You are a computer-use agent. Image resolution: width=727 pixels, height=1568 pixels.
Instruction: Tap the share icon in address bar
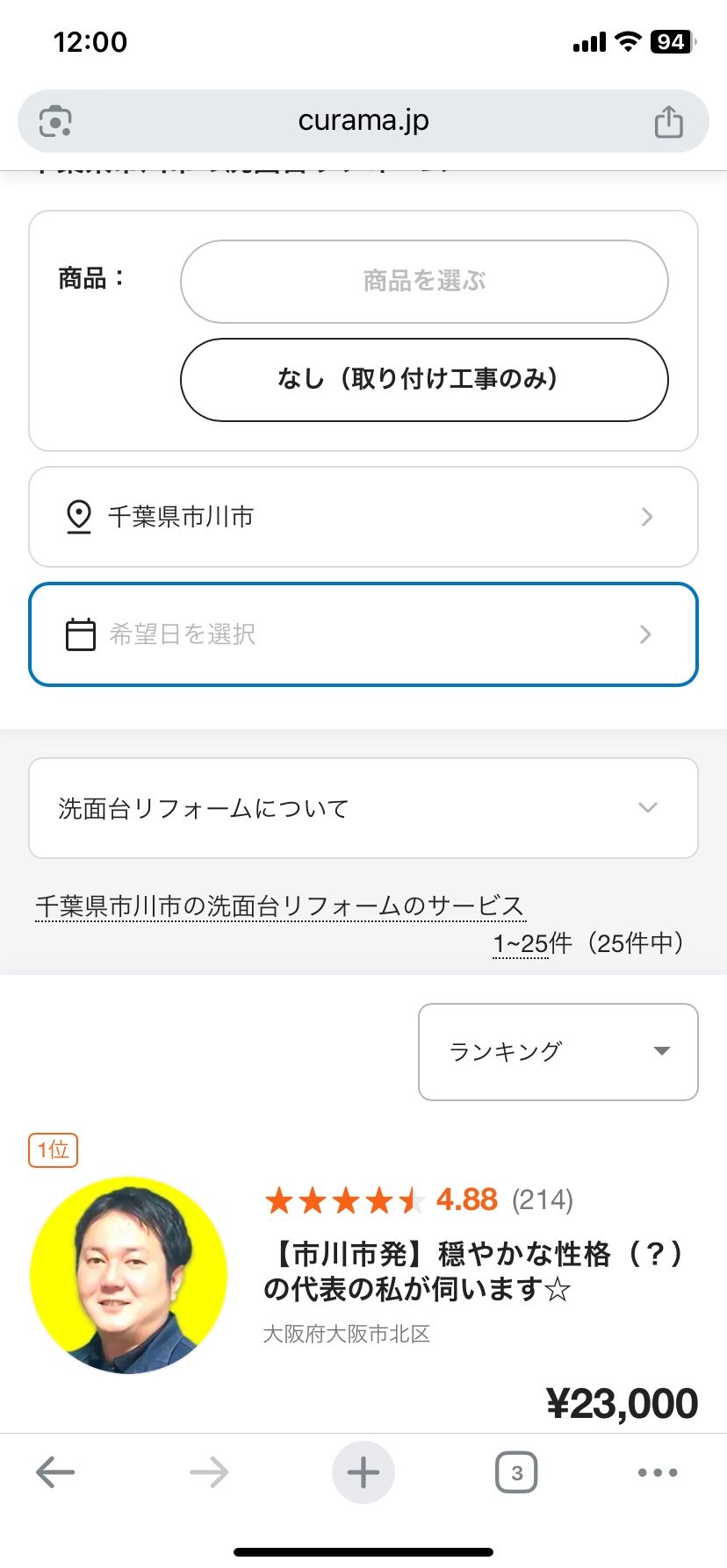[668, 121]
